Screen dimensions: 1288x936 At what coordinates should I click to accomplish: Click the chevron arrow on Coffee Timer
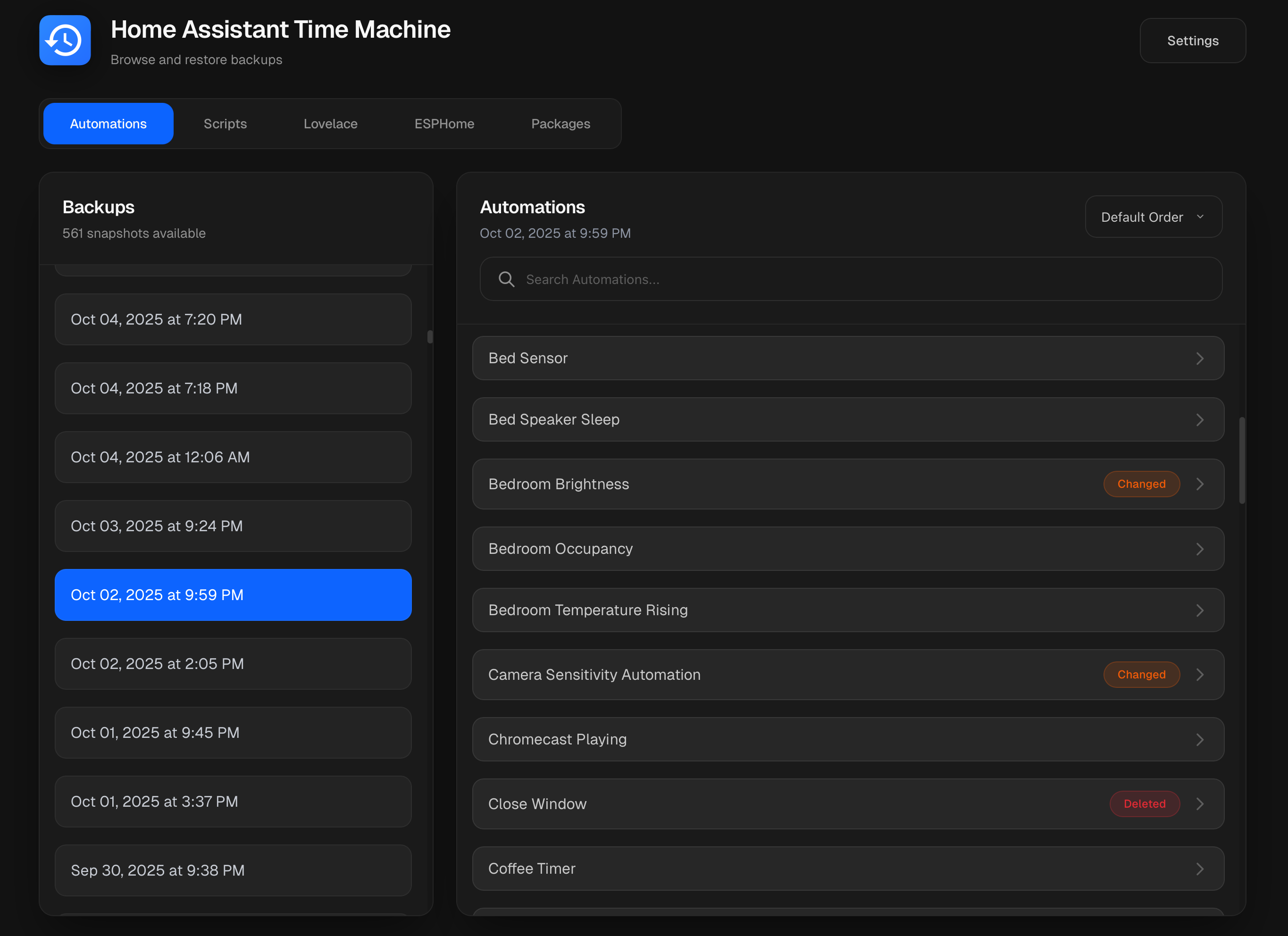pyautogui.click(x=1199, y=869)
